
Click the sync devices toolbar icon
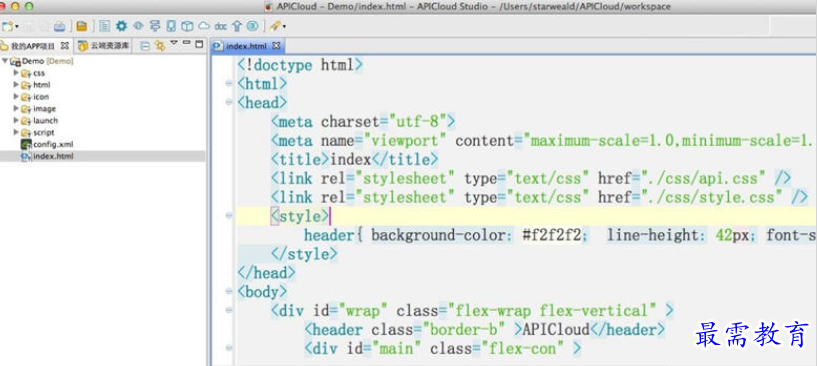point(155,26)
